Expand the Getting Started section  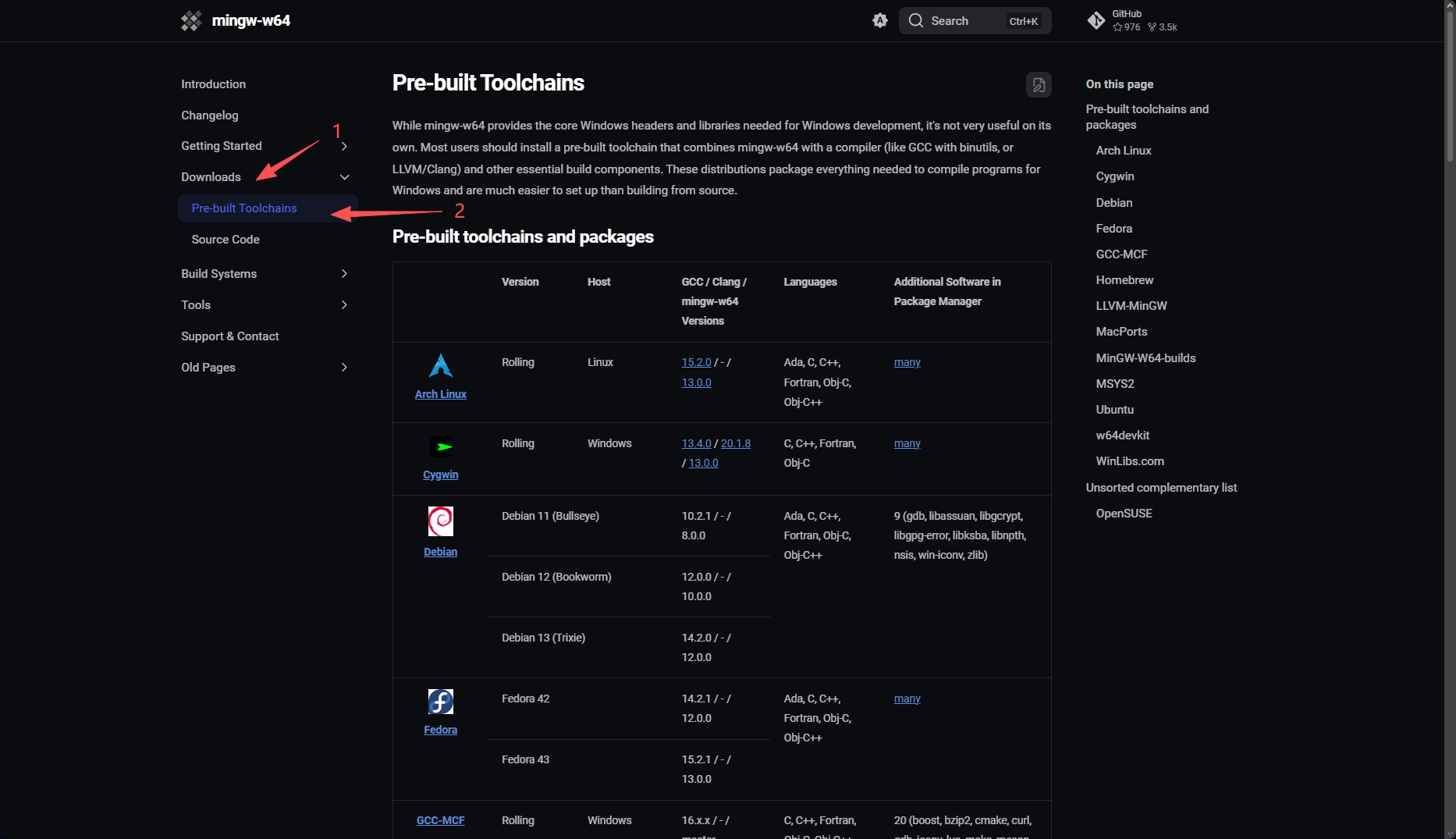click(x=344, y=146)
